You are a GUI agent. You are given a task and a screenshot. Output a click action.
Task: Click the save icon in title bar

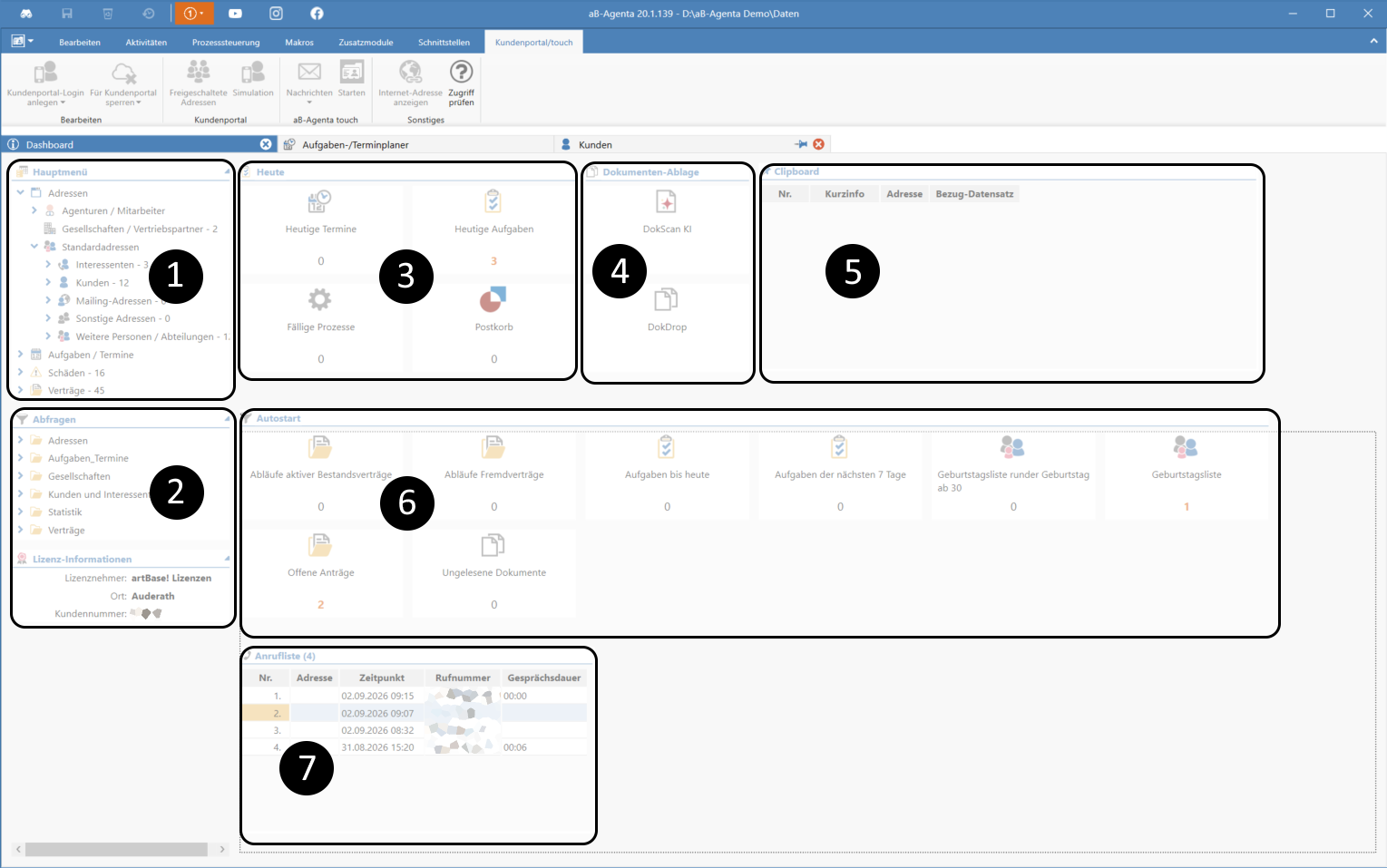click(x=67, y=14)
